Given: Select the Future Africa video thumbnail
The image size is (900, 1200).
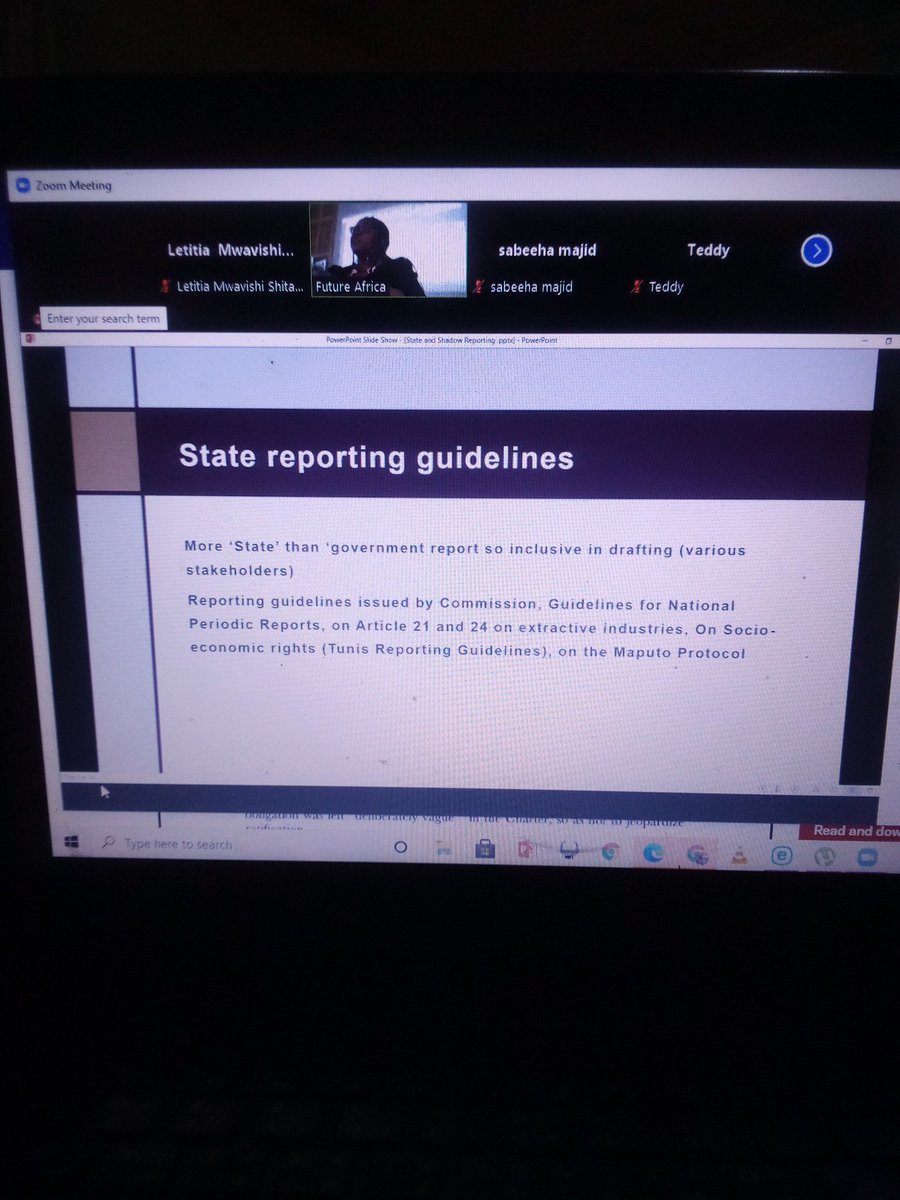Looking at the screenshot, I should [x=388, y=250].
